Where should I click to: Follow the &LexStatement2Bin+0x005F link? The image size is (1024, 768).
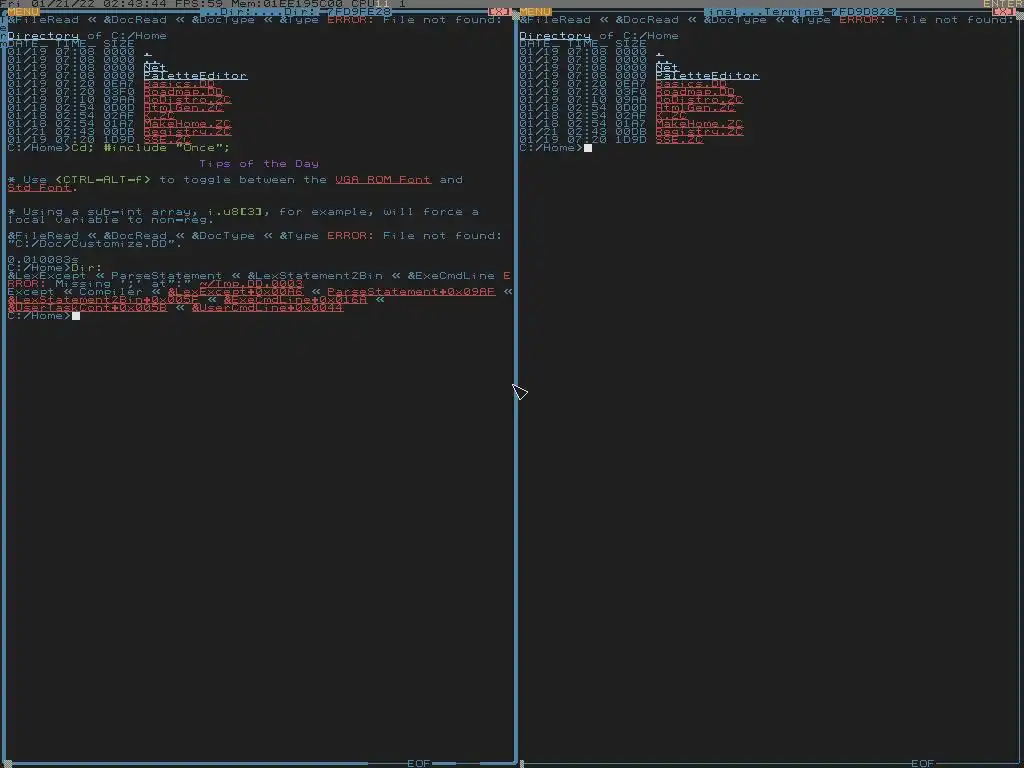point(103,300)
